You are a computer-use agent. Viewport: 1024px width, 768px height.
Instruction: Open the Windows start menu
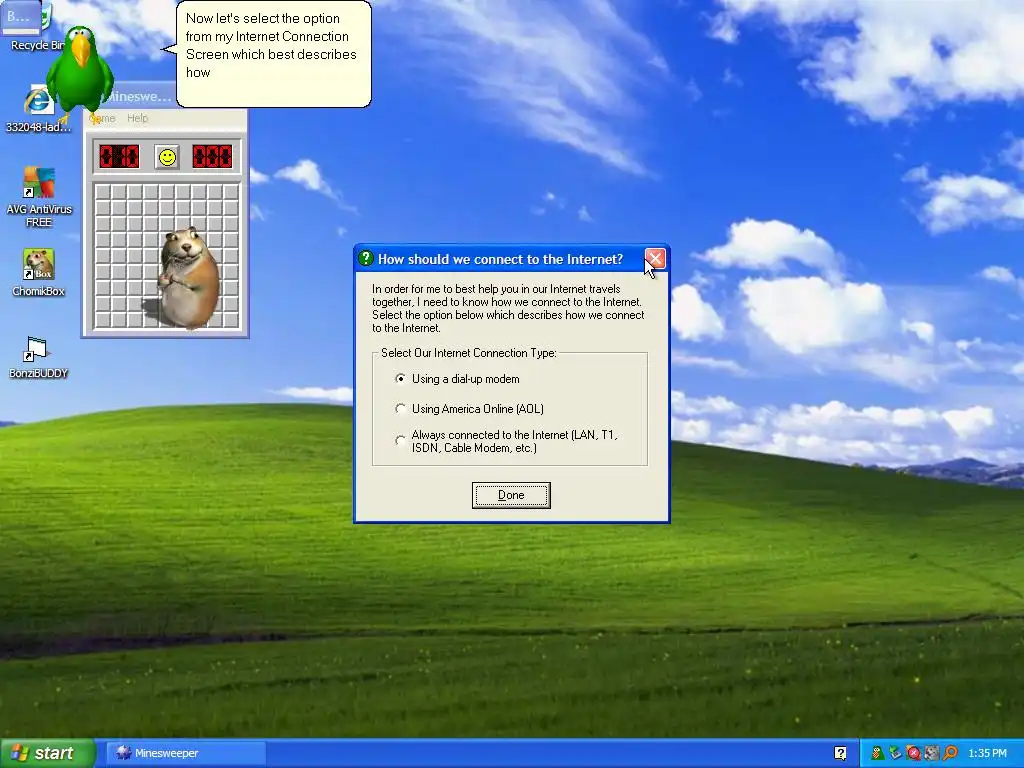point(47,753)
